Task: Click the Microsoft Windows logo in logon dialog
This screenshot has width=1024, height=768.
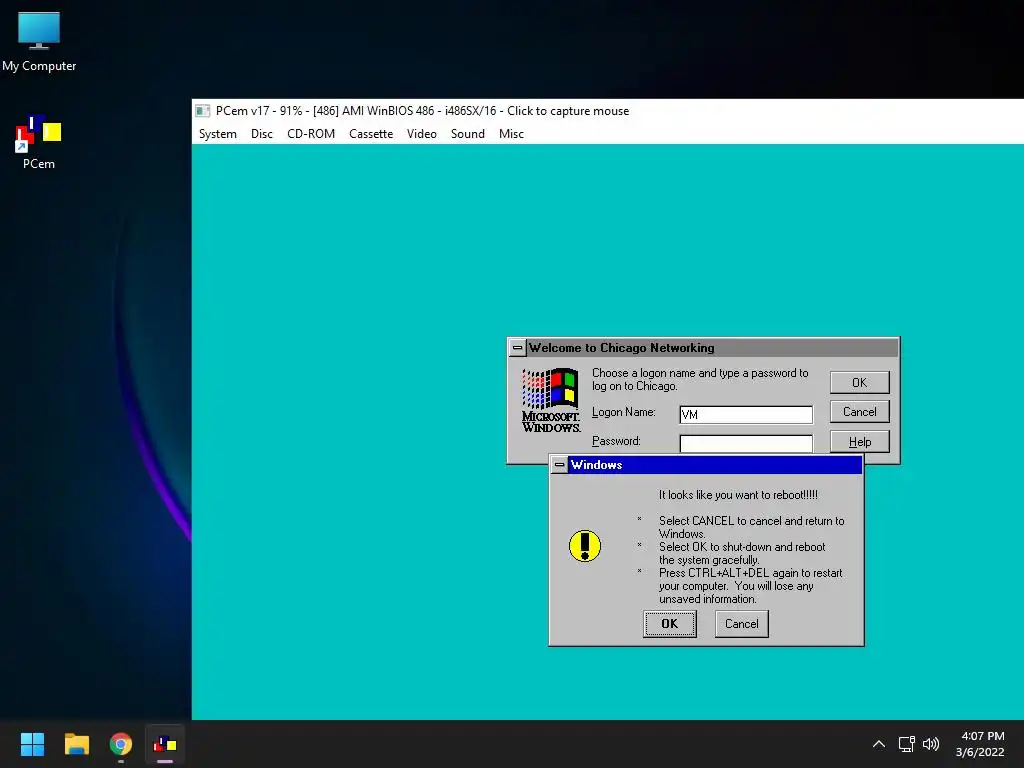Action: click(x=551, y=400)
